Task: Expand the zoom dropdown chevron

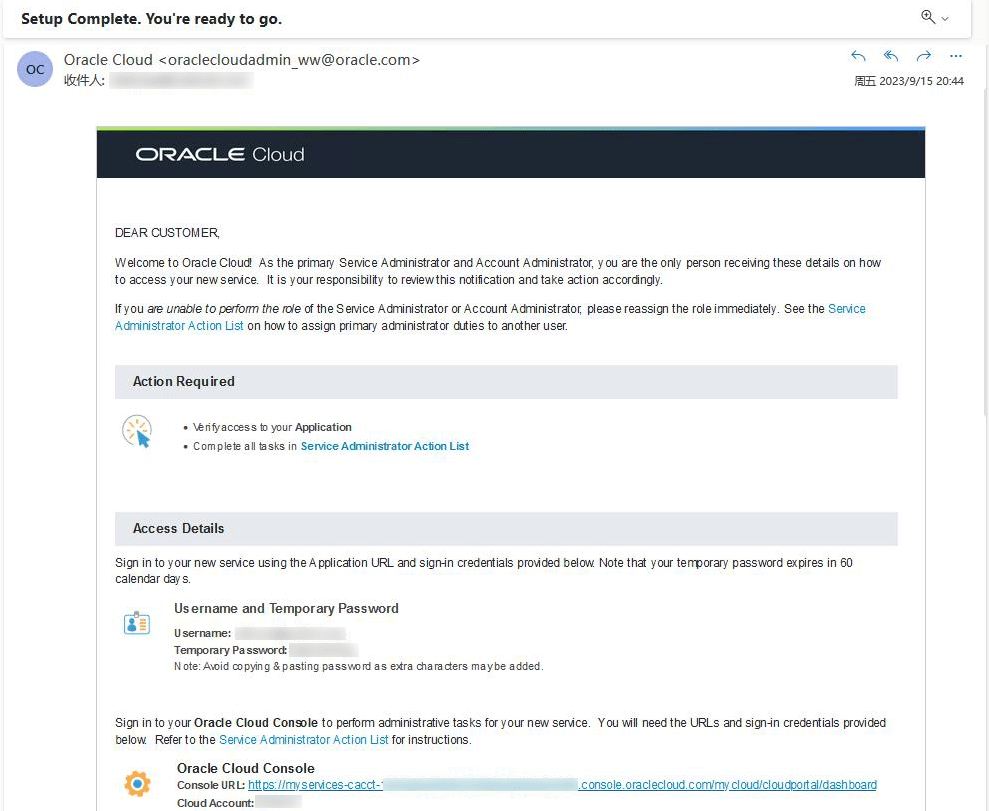Action: pyautogui.click(x=945, y=19)
